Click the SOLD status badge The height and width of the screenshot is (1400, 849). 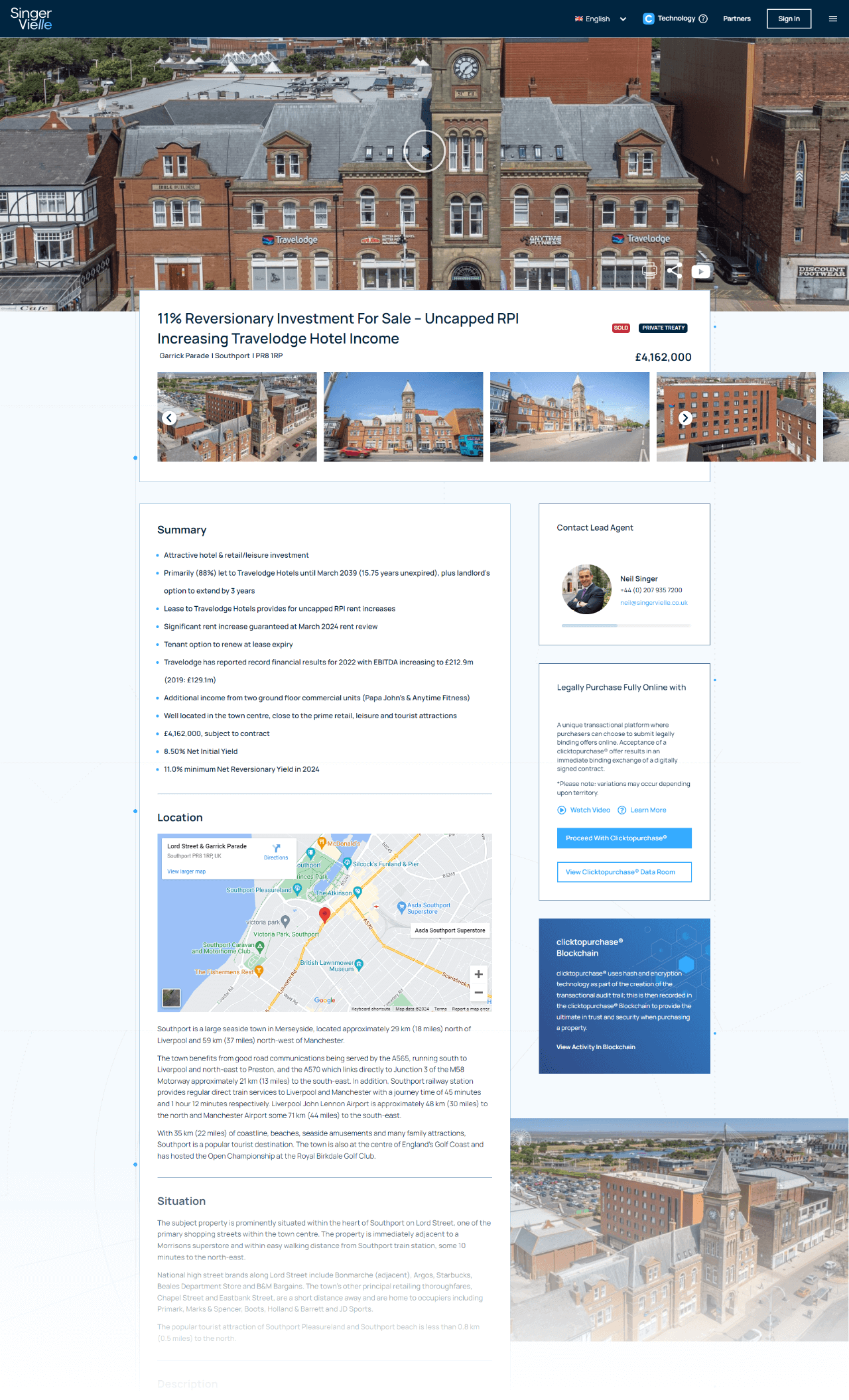[621, 328]
